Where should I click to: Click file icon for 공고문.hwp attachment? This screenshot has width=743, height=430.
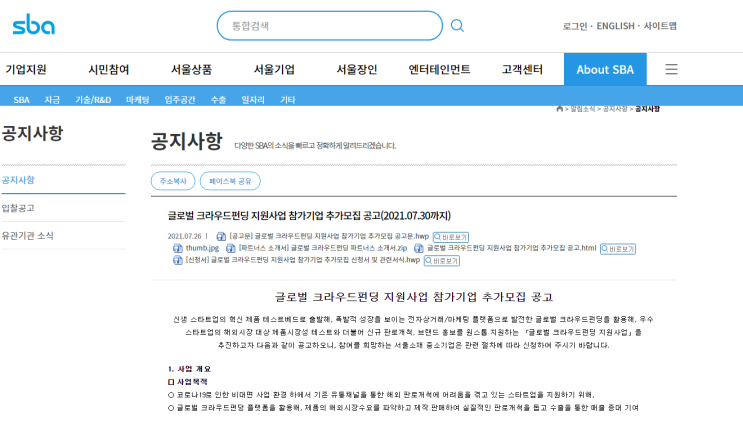221,236
